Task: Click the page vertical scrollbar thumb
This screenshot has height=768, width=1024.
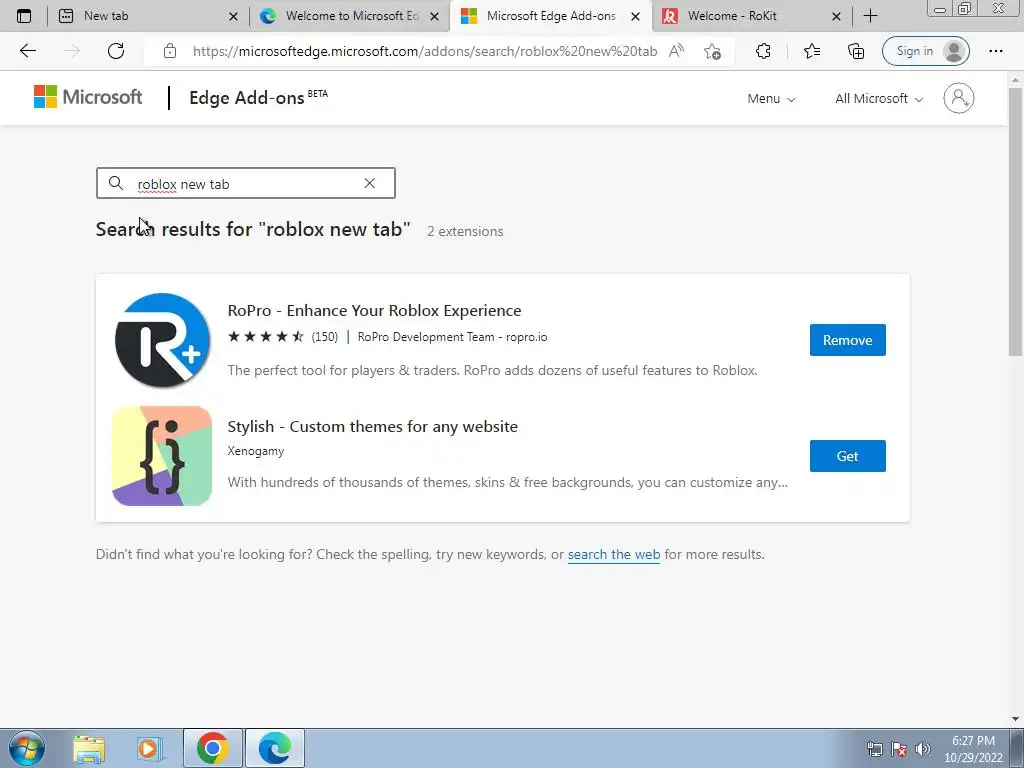Action: coord(1015,222)
